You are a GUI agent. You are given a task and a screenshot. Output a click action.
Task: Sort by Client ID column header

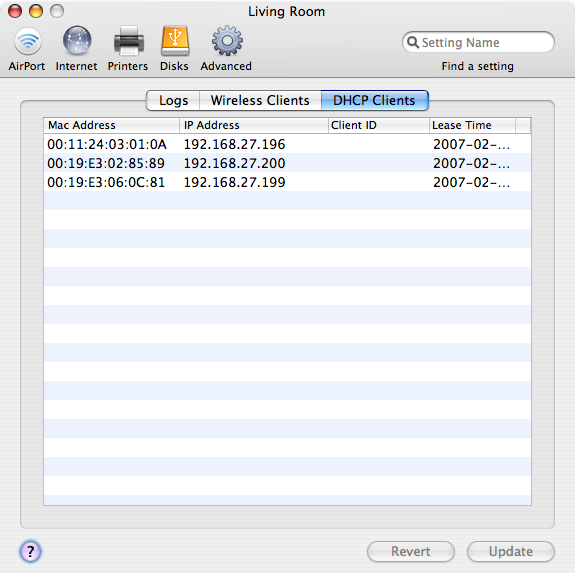pos(378,125)
